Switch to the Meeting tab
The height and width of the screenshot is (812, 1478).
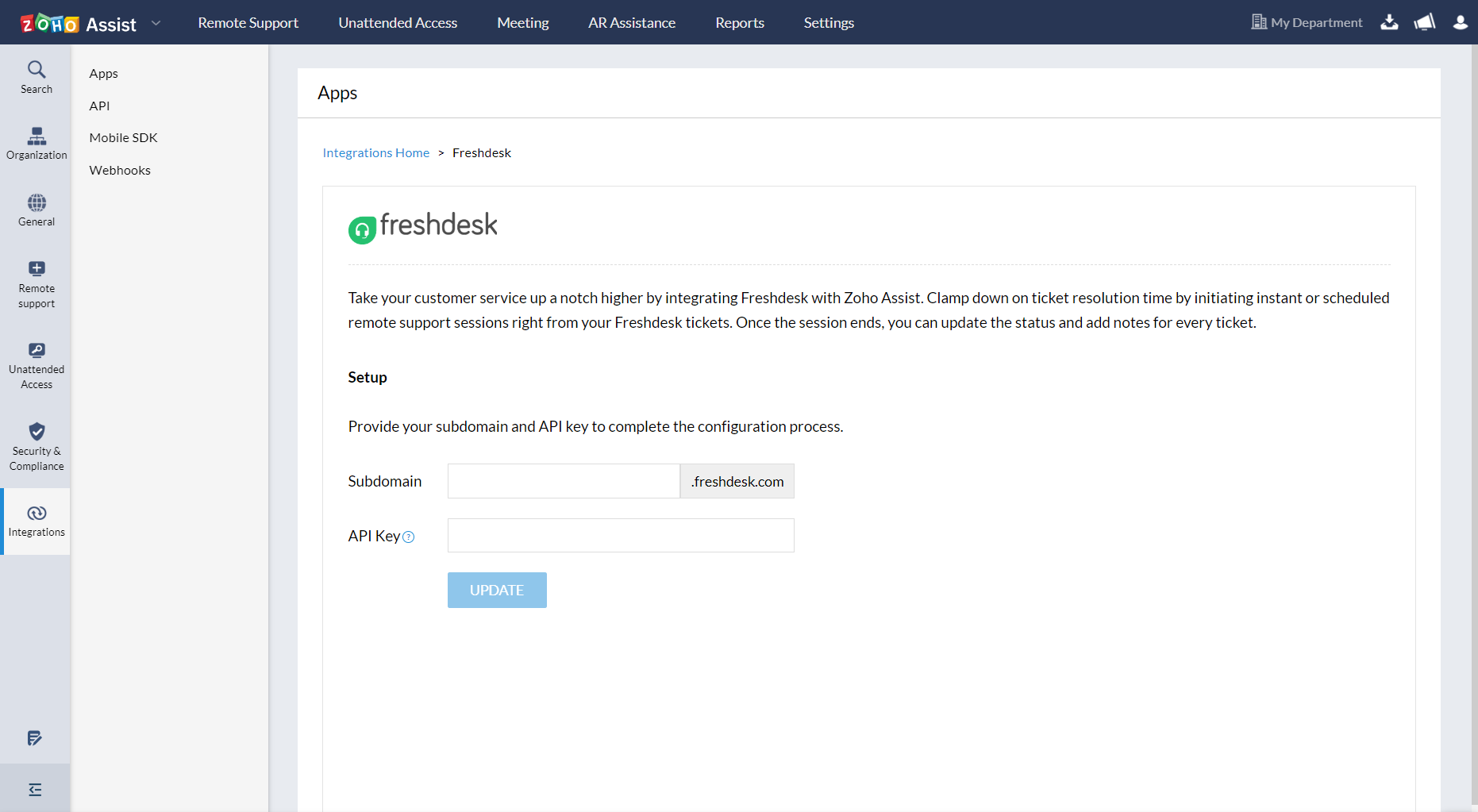523,23
